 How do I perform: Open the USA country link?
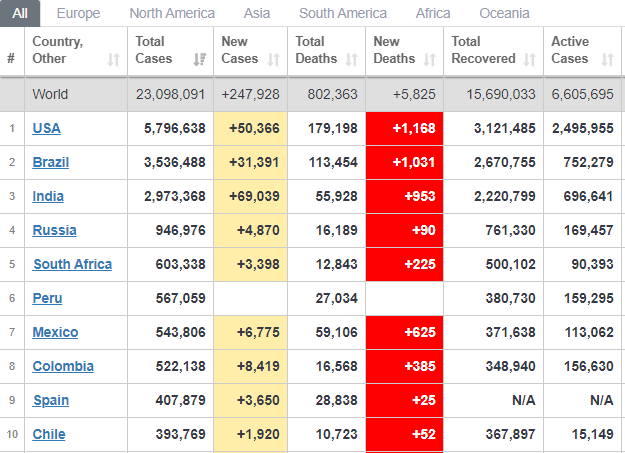[x=47, y=128]
